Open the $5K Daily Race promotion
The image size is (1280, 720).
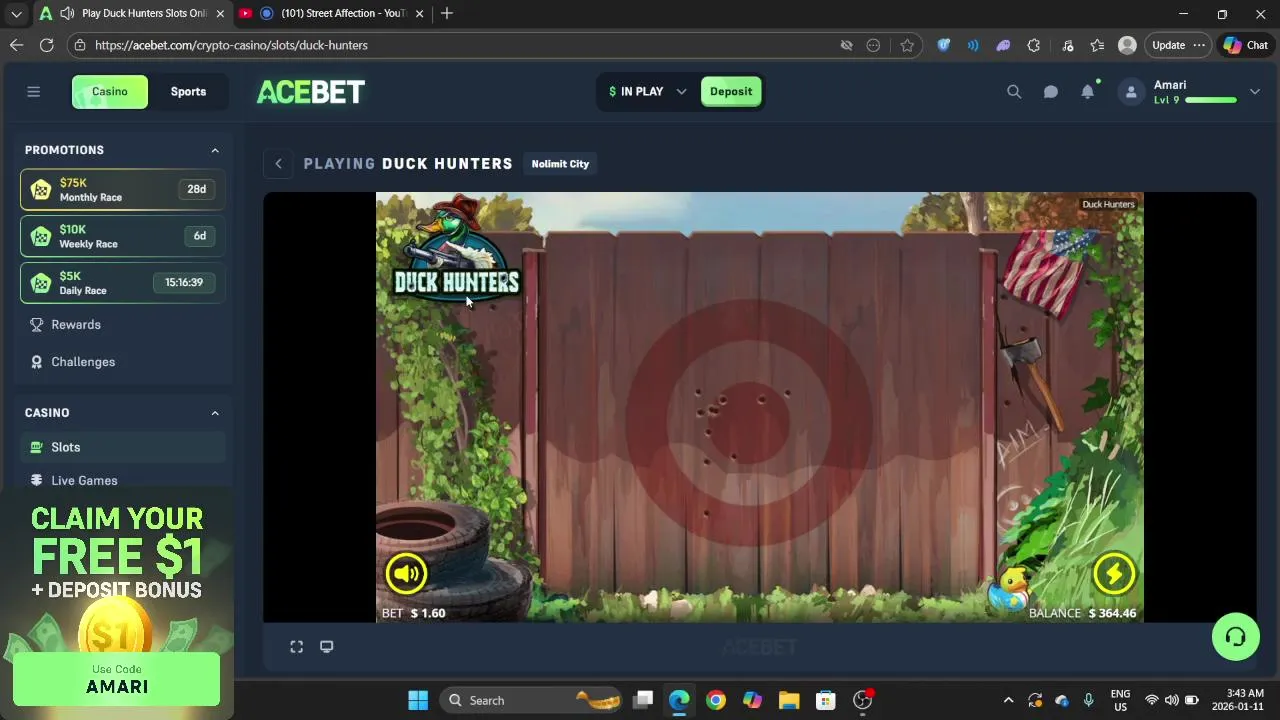point(122,283)
